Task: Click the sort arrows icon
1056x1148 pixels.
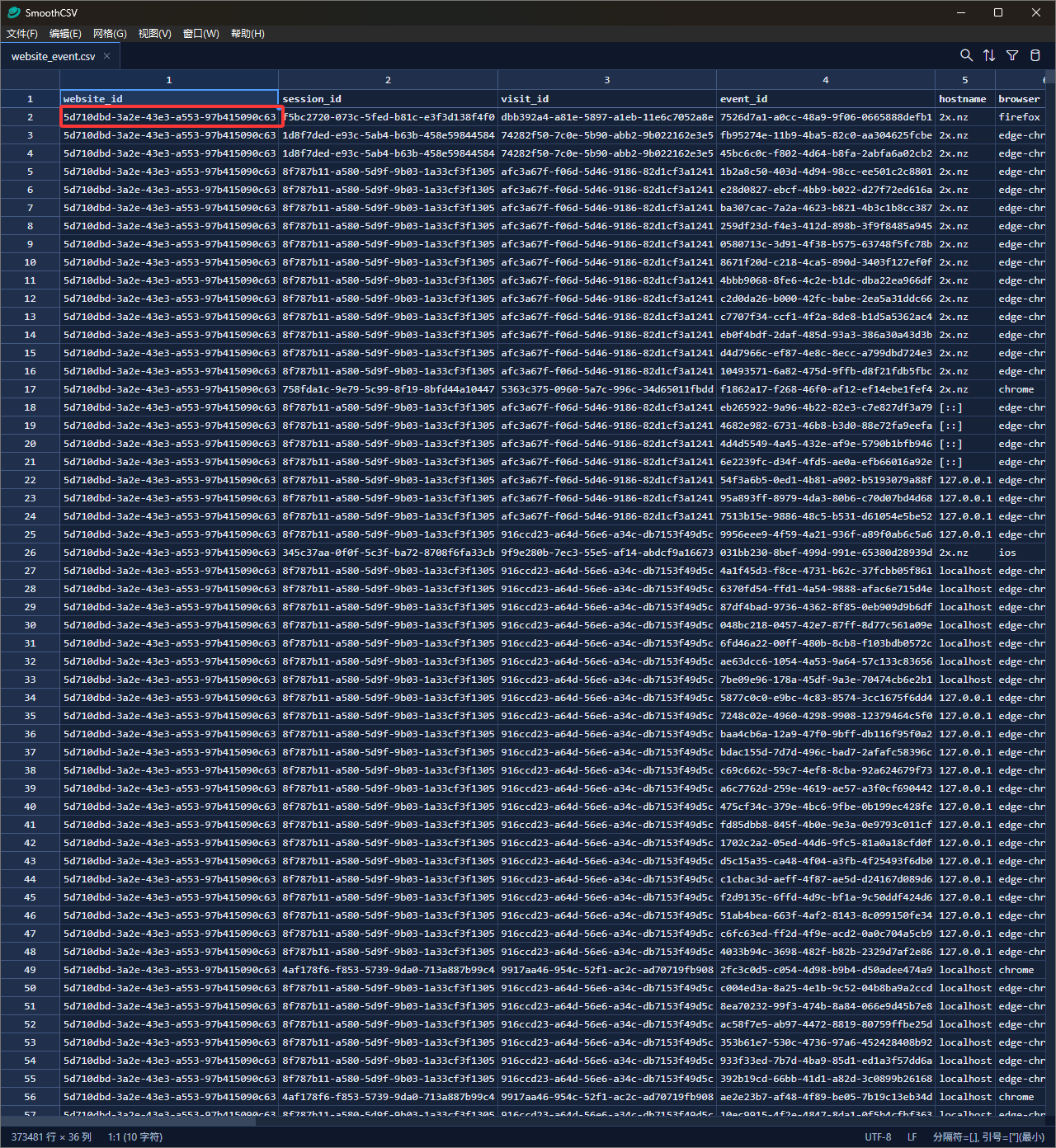Action: [989, 55]
